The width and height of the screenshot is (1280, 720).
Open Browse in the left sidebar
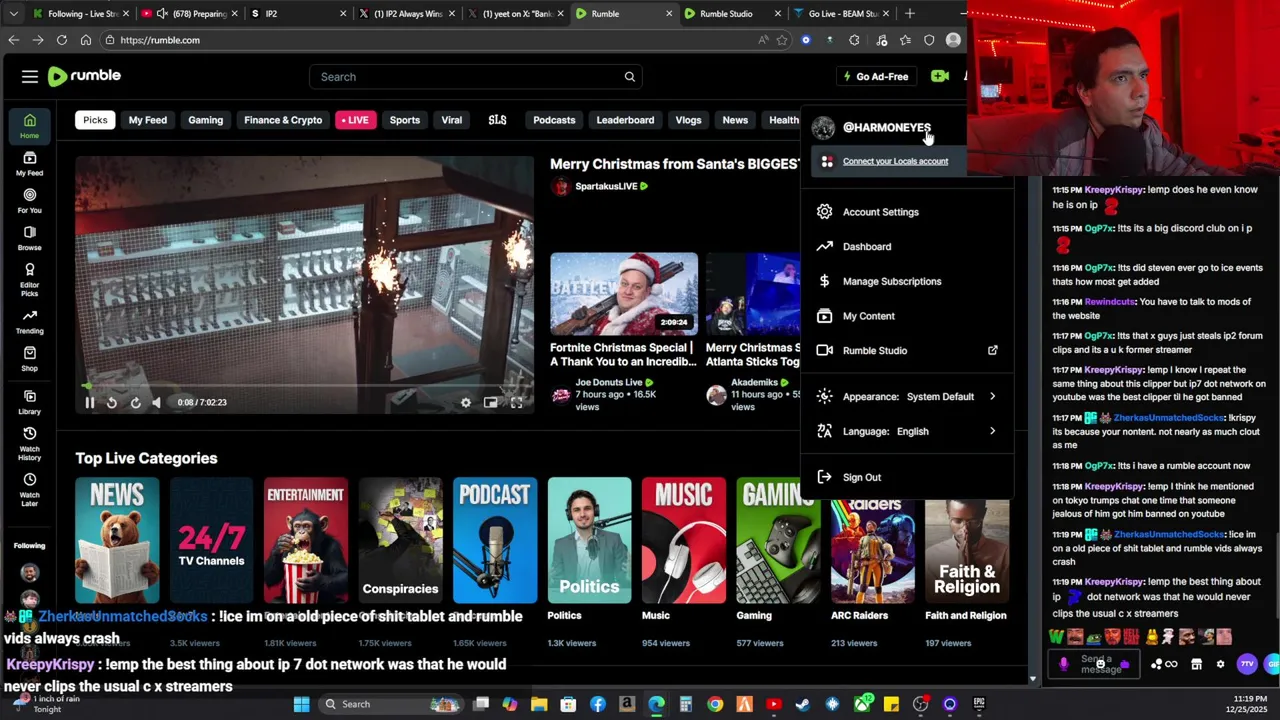tap(29, 238)
